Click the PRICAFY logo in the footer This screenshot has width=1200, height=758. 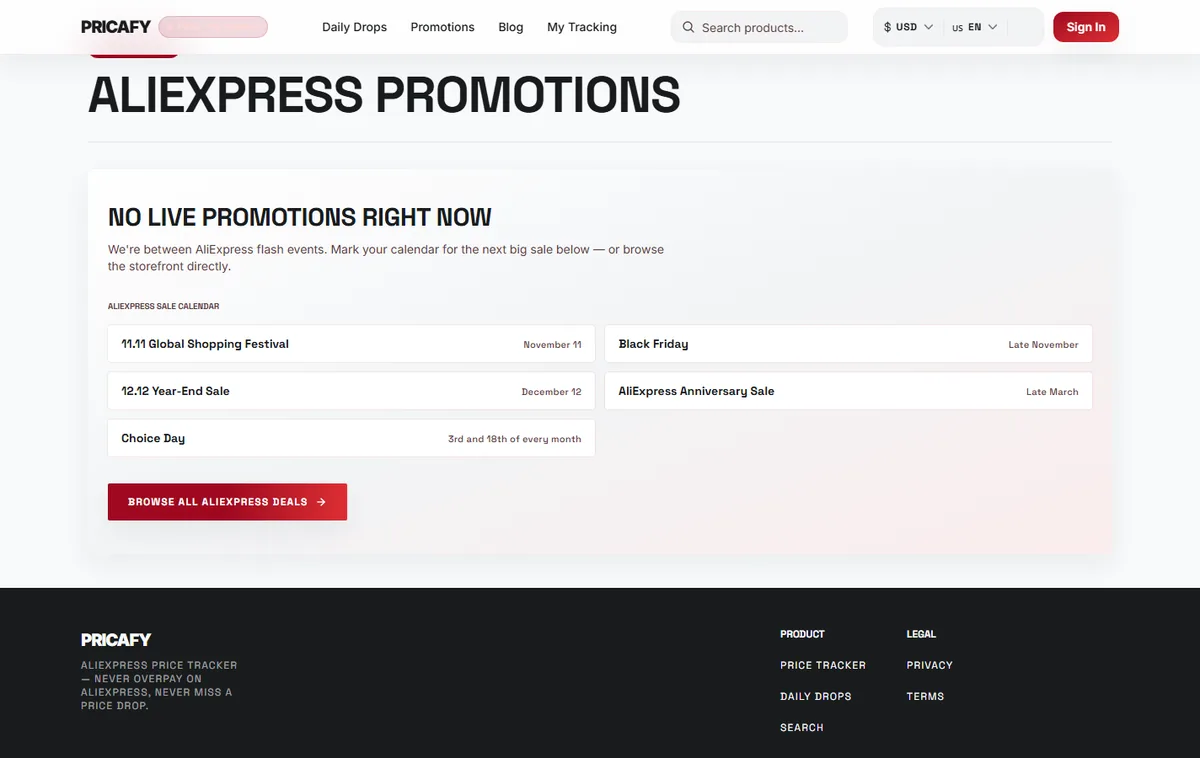116,640
